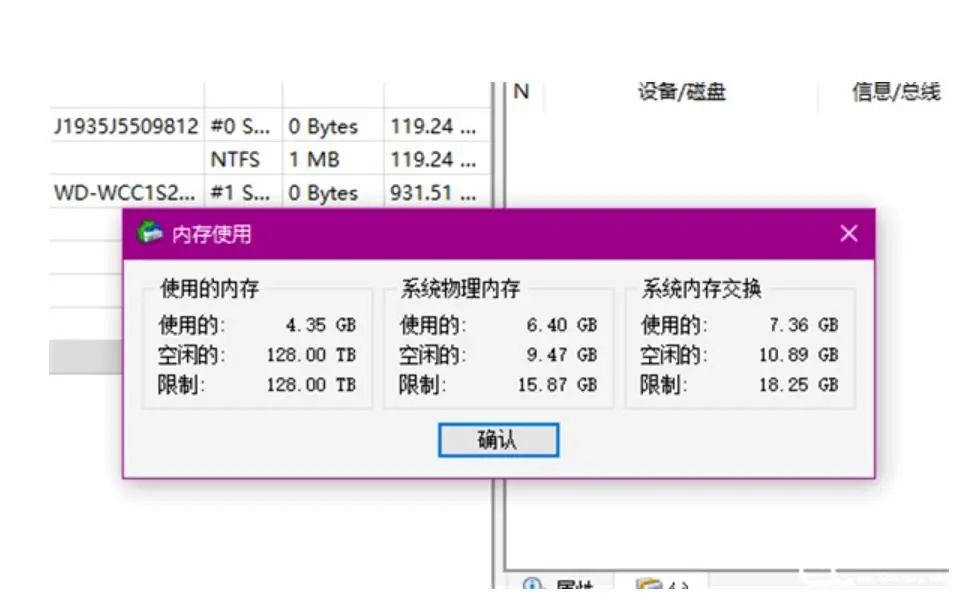Click the 7.36 GB swap used value
958x614 pixels.
click(x=803, y=325)
